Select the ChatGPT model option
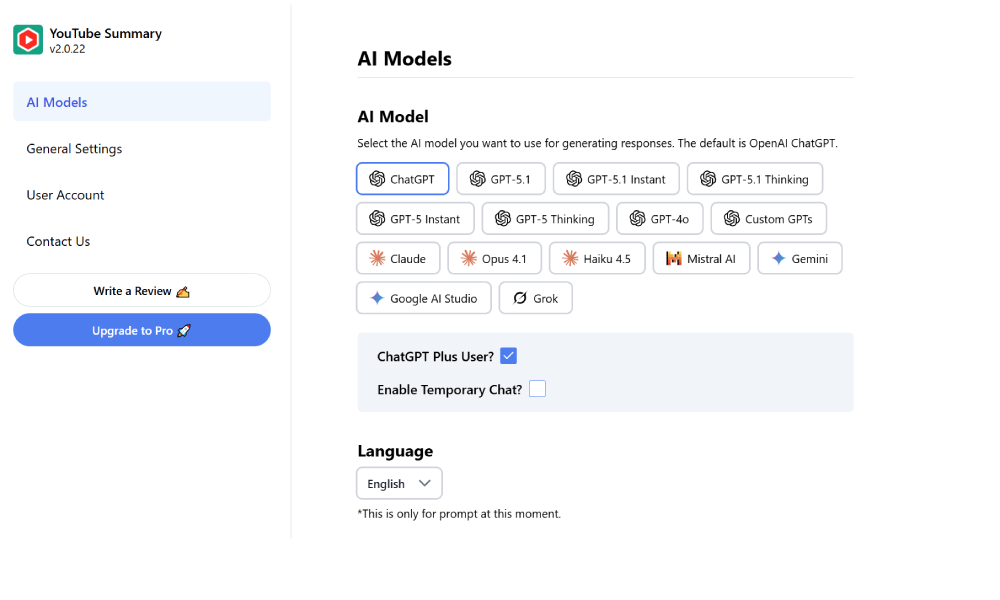 [x=402, y=179]
